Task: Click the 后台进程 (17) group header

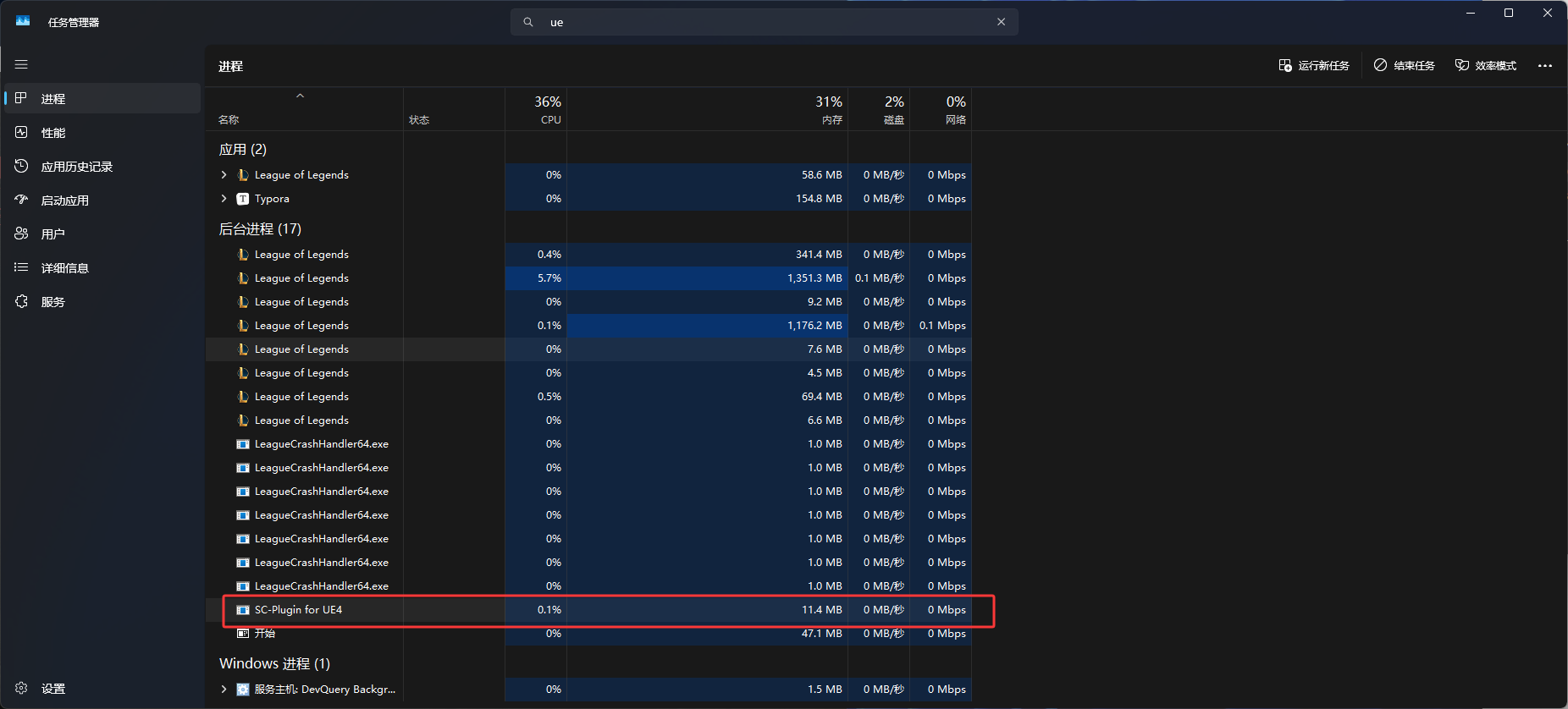Action: tap(260, 228)
